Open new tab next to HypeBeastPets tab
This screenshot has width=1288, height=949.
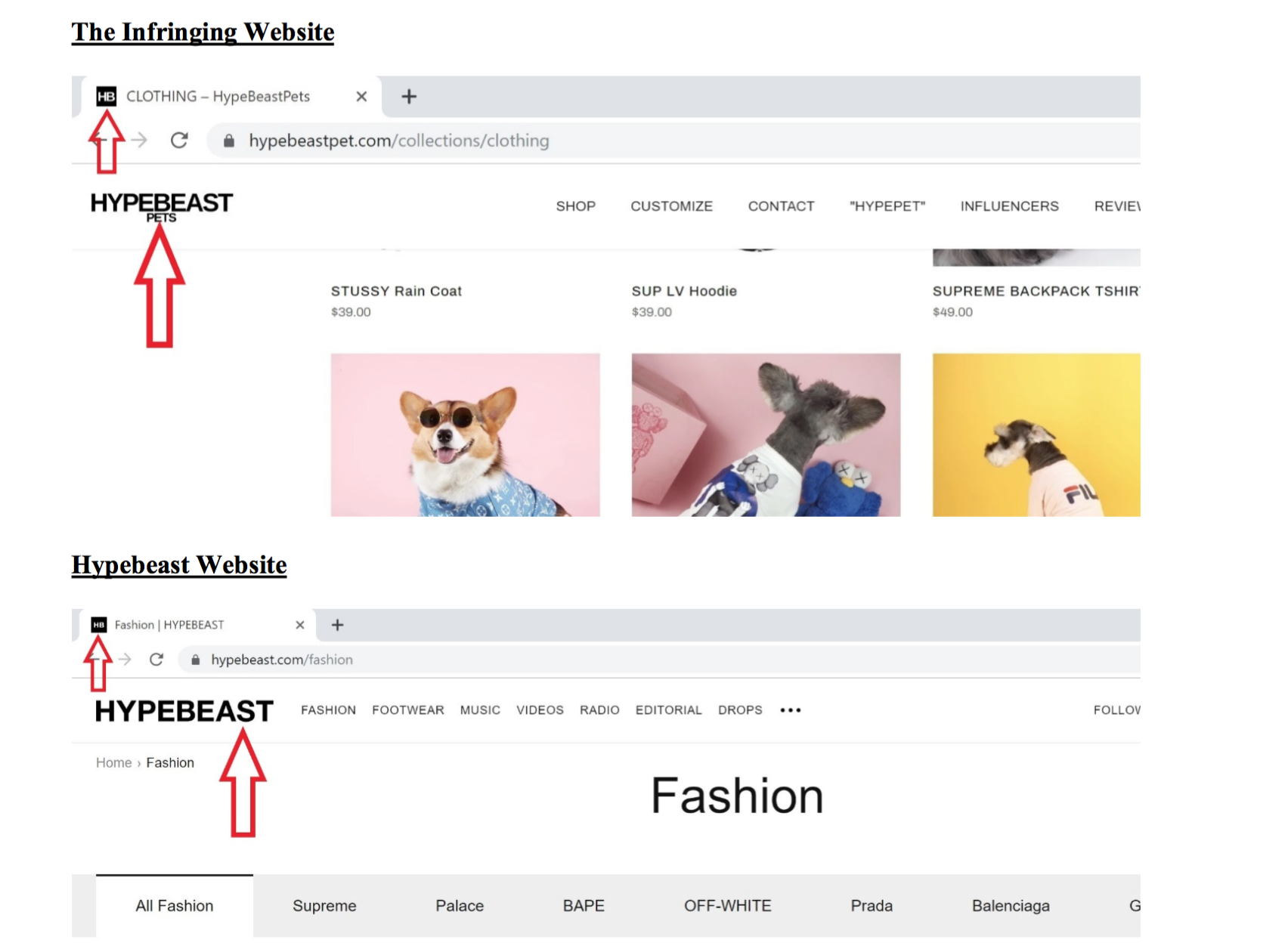pos(409,97)
